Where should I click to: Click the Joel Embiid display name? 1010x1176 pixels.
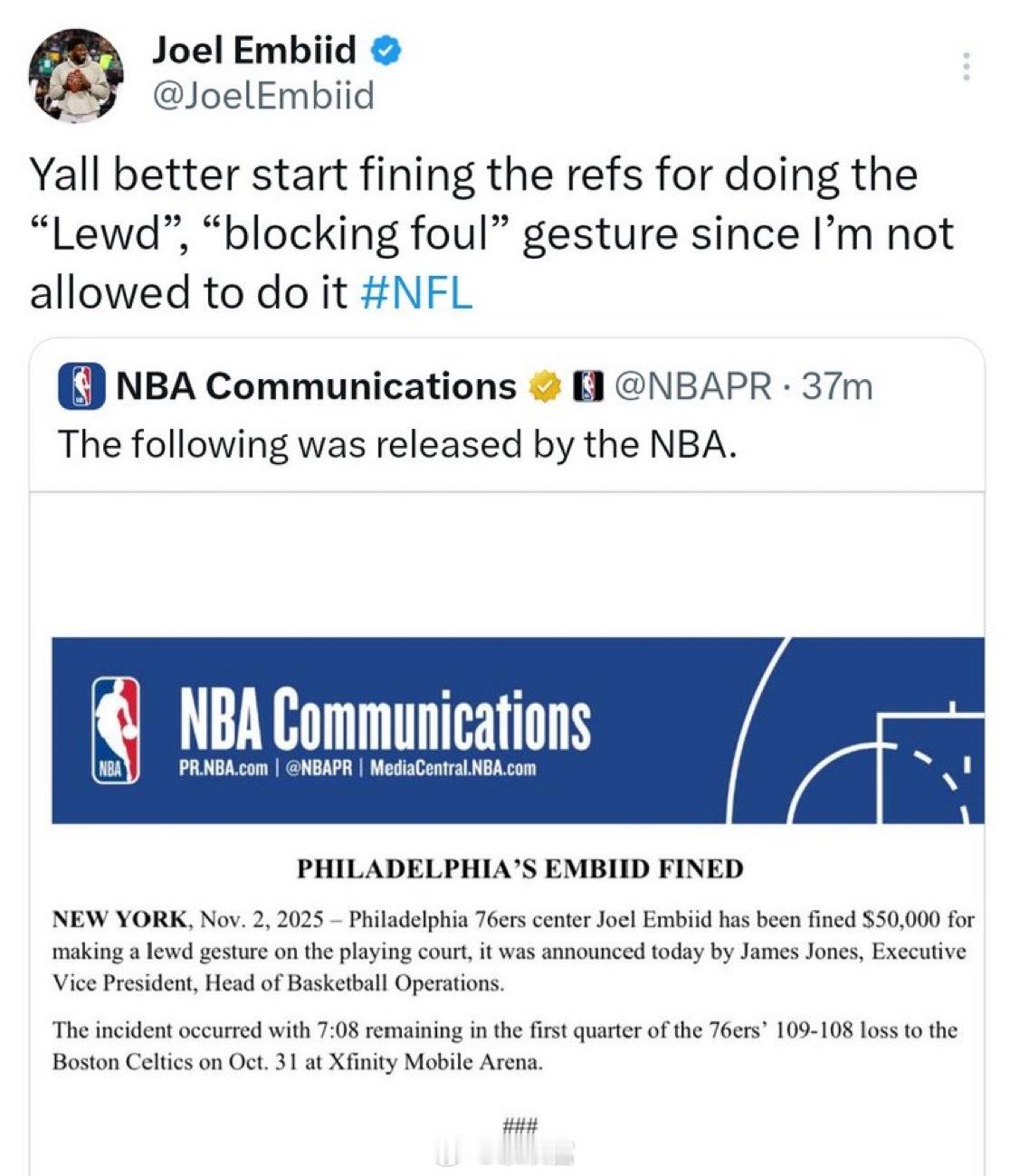254,51
